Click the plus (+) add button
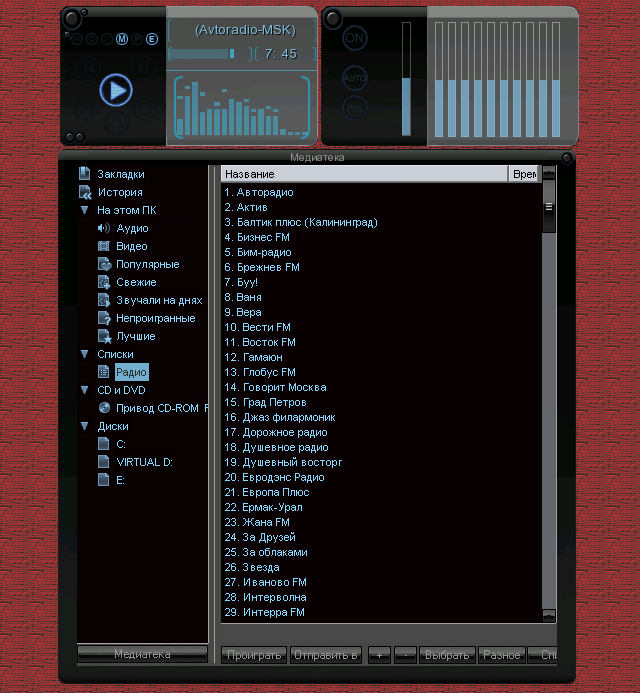Screen dimensions: 640x693 [379, 655]
